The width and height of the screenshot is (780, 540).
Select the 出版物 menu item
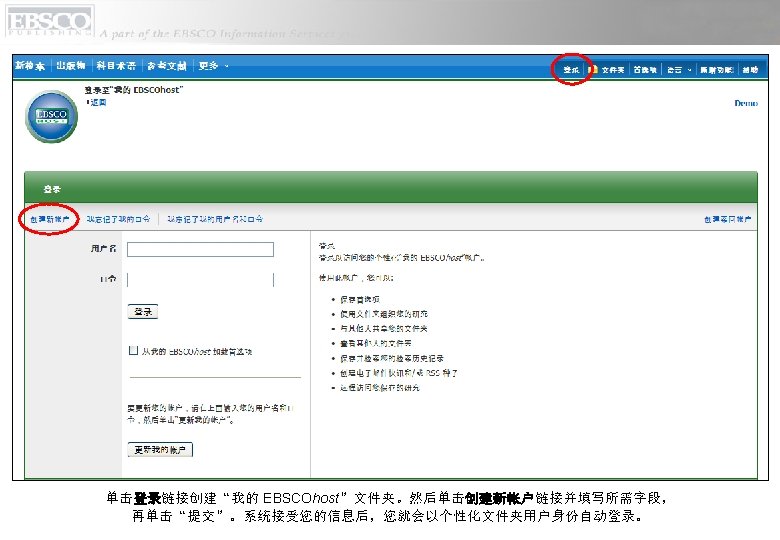click(x=71, y=65)
